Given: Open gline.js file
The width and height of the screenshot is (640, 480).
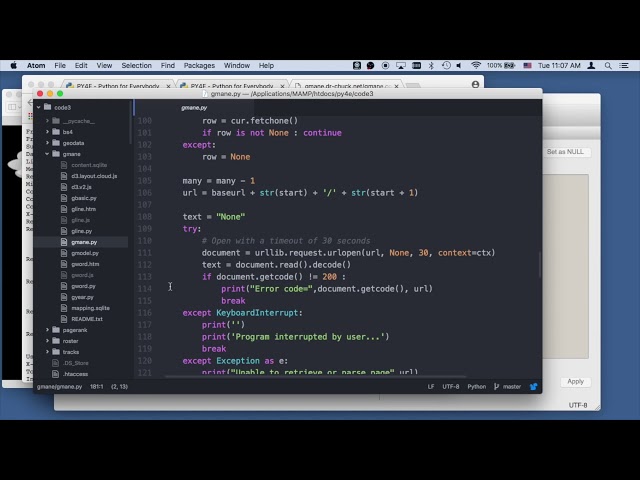Looking at the screenshot, I should coord(80,220).
